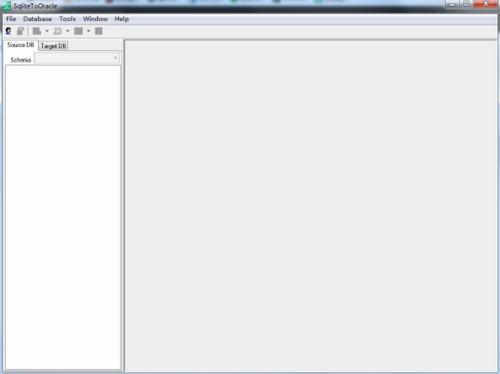Open the Tools menu
Image resolution: width=500 pixels, height=374 pixels.
tap(67, 19)
